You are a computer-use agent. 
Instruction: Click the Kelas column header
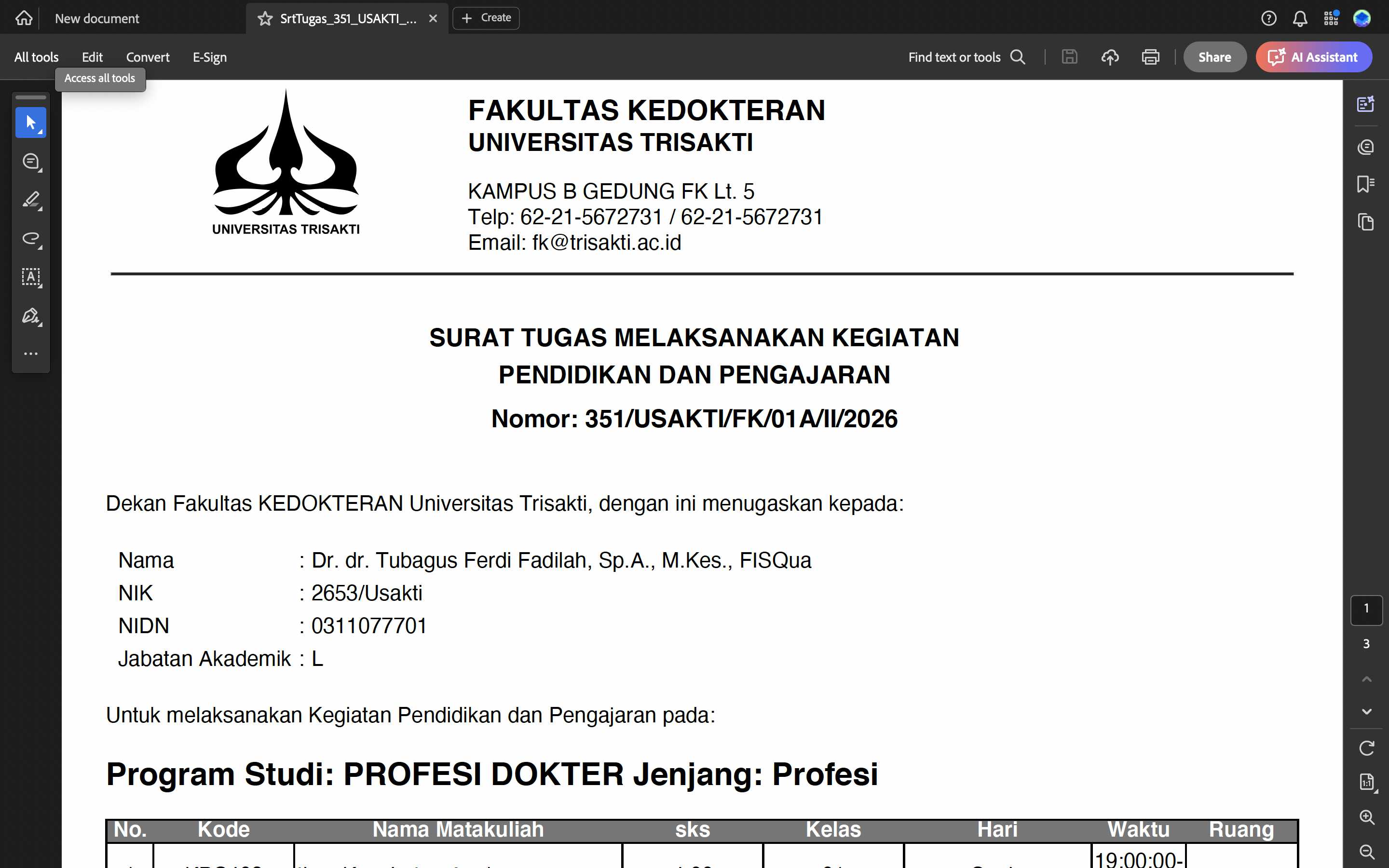[x=833, y=829]
